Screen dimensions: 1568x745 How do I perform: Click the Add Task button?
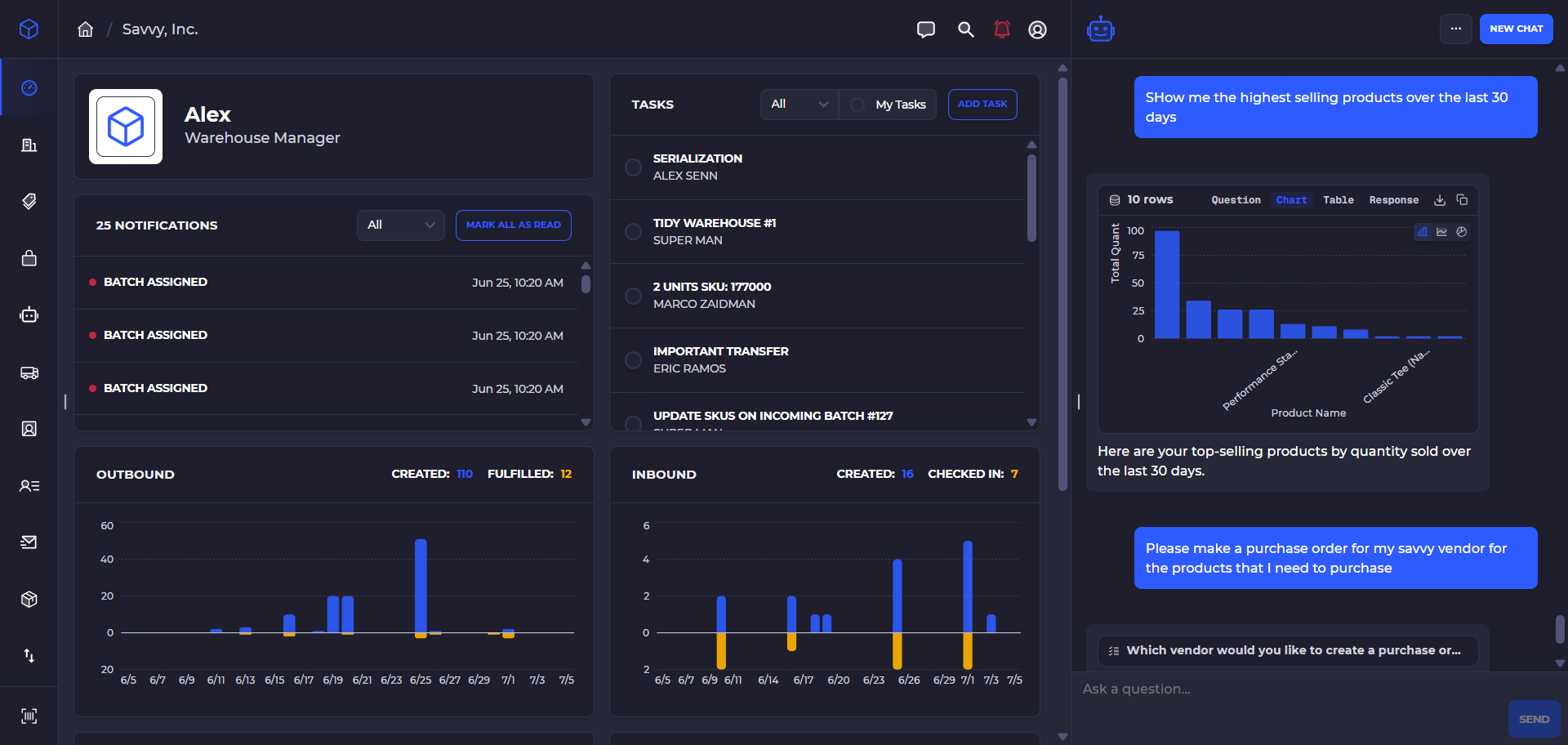coord(982,105)
